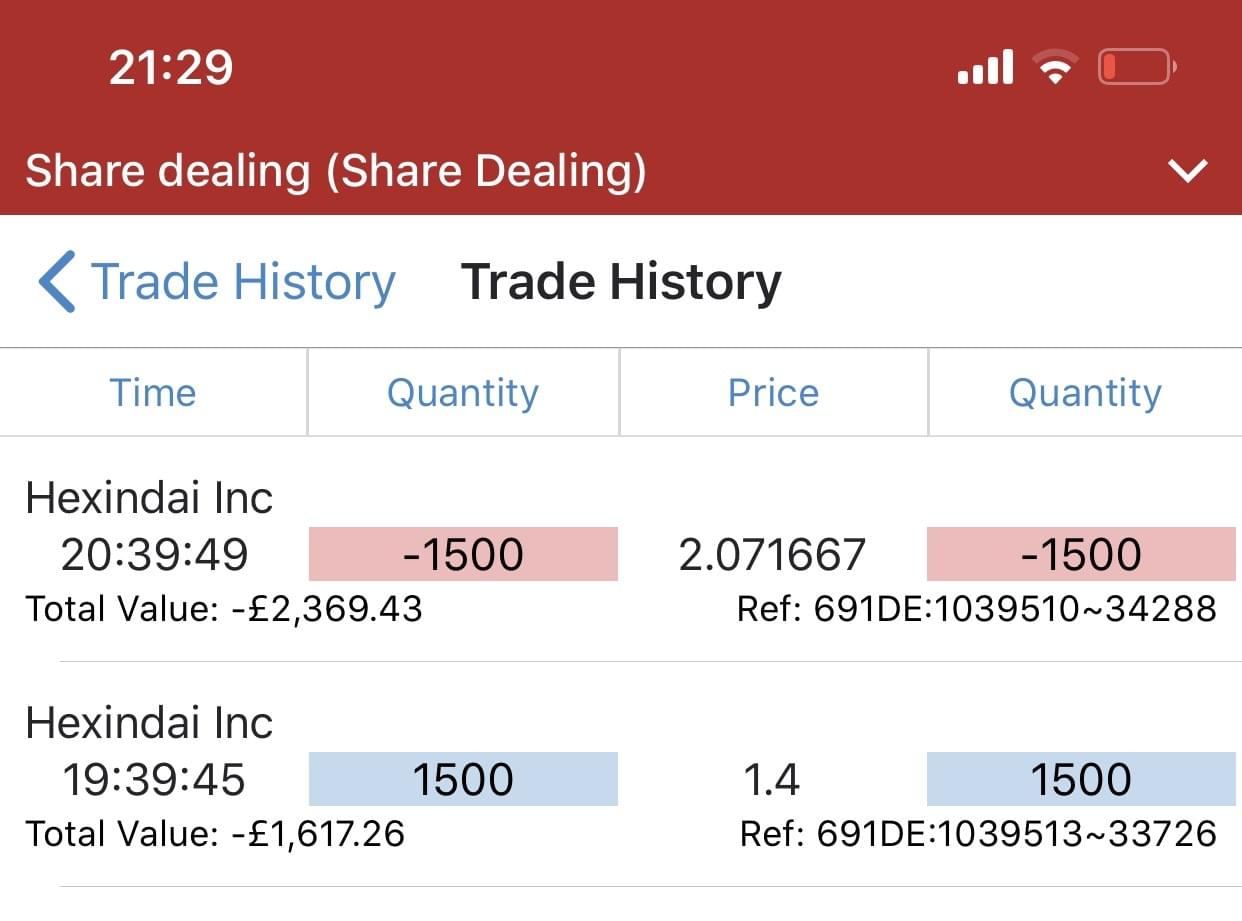Sort by the Time column header

click(x=153, y=393)
